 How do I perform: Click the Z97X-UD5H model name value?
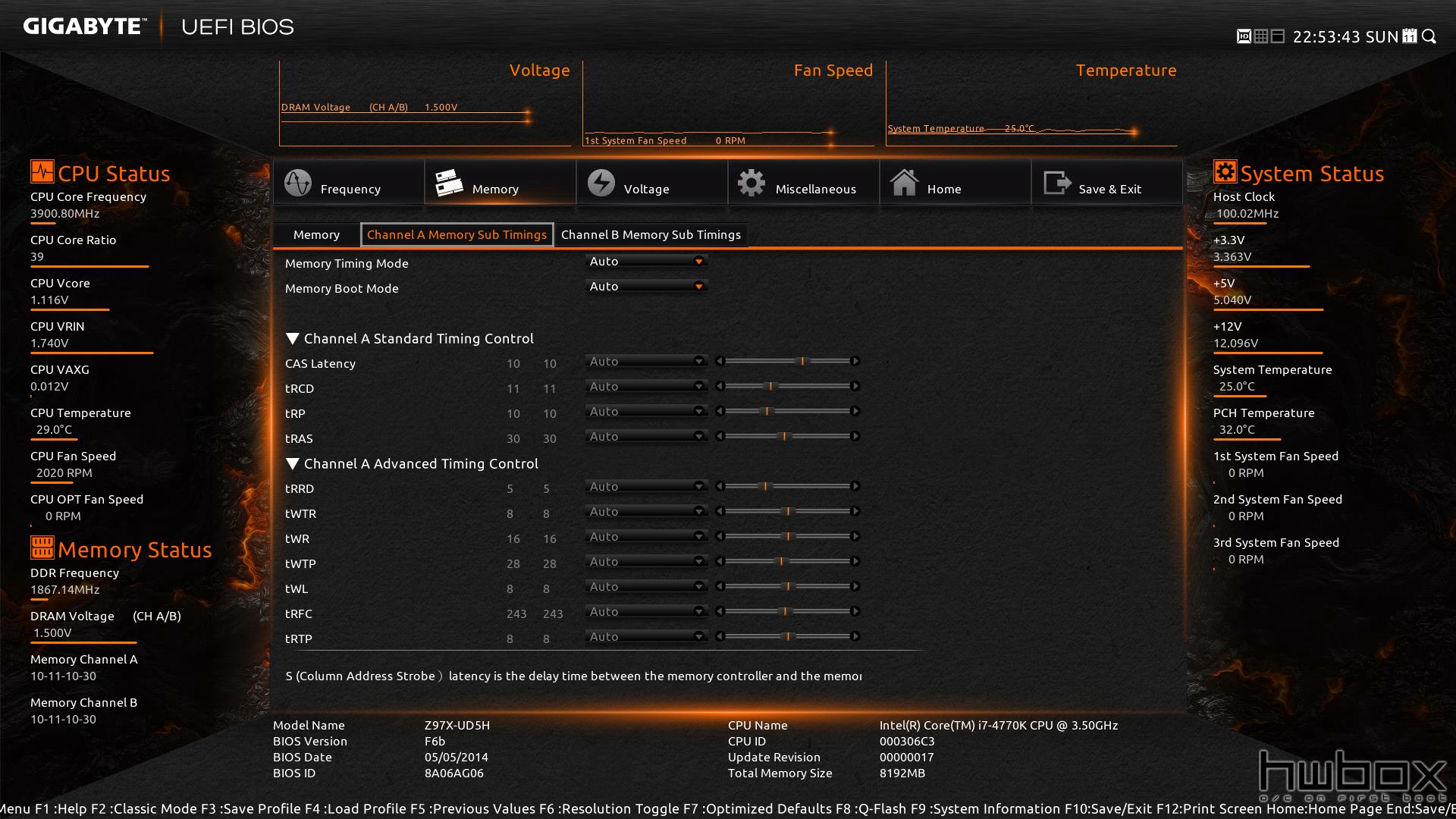[457, 725]
